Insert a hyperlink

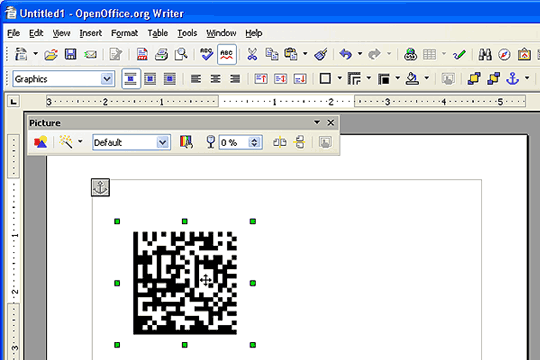click(410, 54)
